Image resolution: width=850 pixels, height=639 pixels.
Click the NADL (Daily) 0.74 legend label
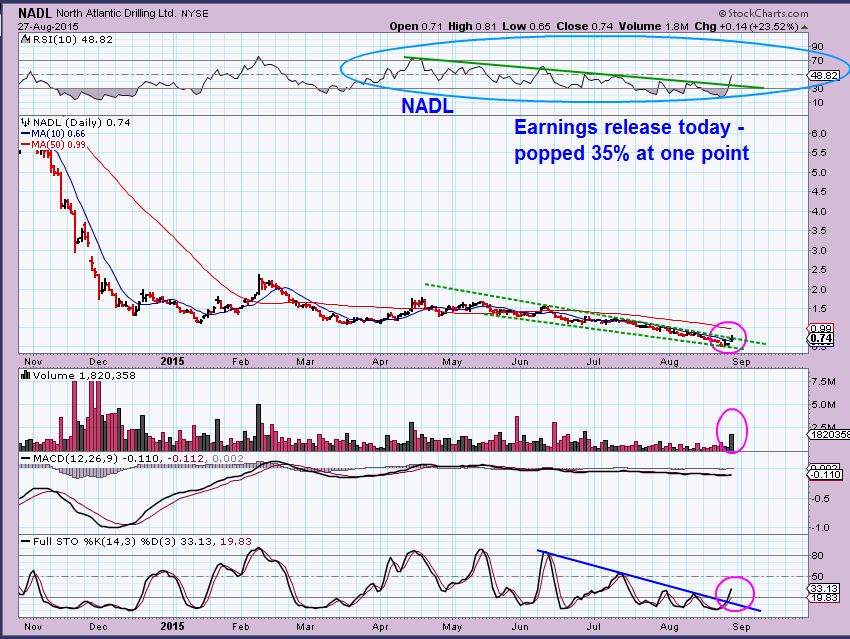[x=82, y=122]
